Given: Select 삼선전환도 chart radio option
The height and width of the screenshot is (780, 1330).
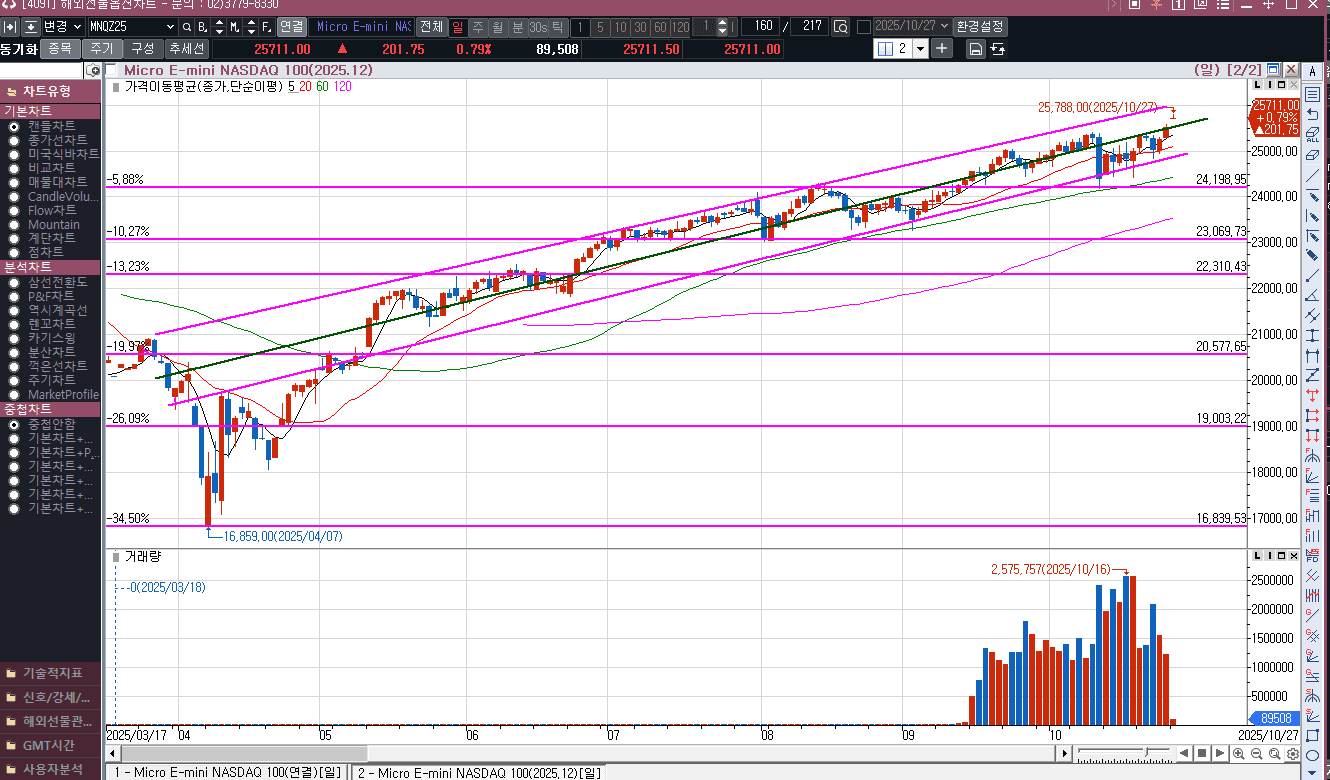Looking at the screenshot, I should (14, 282).
